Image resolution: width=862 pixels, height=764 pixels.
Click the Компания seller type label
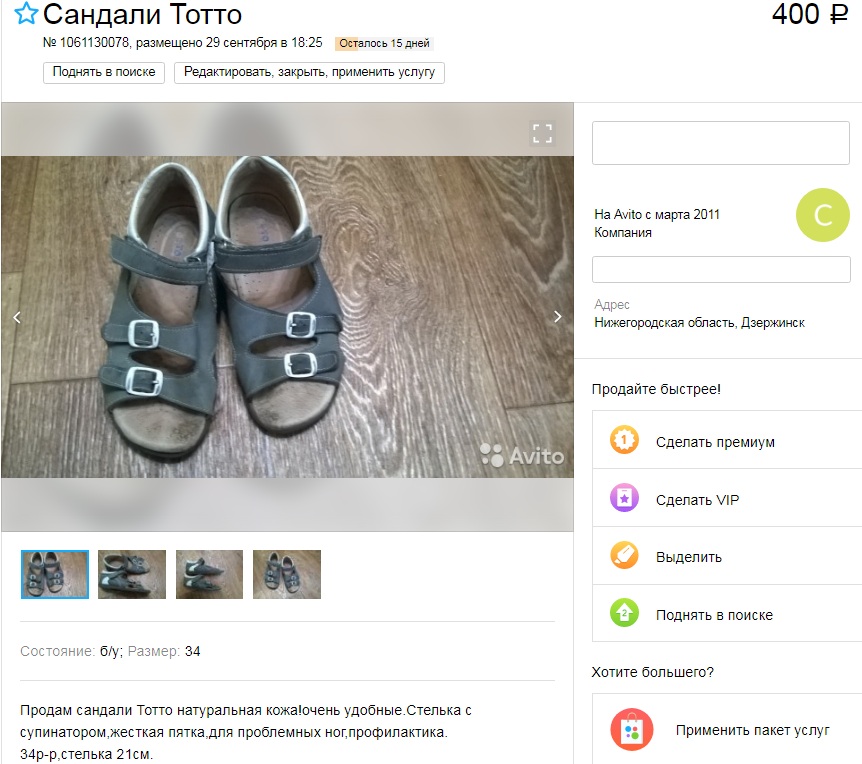(x=623, y=232)
